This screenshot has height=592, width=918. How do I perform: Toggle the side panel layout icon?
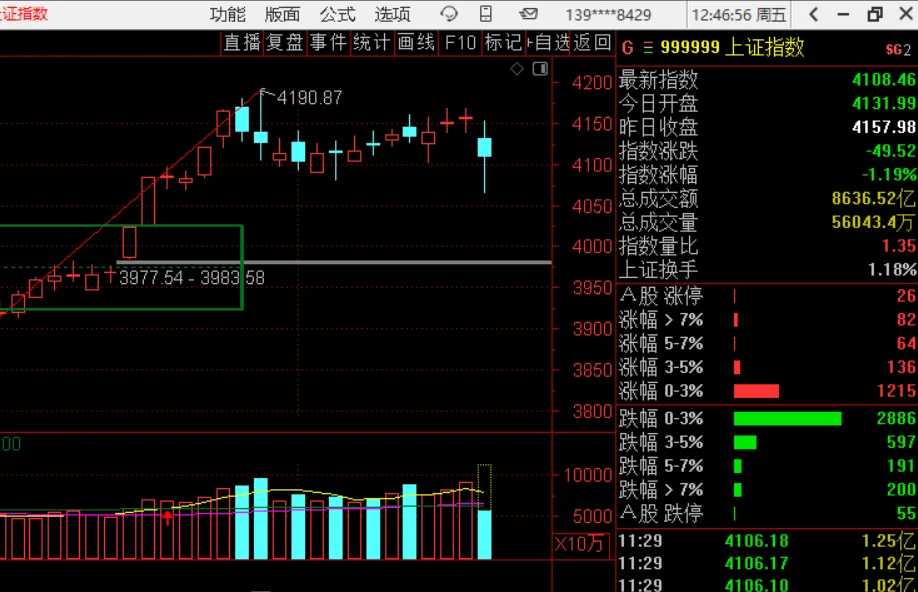click(540, 69)
